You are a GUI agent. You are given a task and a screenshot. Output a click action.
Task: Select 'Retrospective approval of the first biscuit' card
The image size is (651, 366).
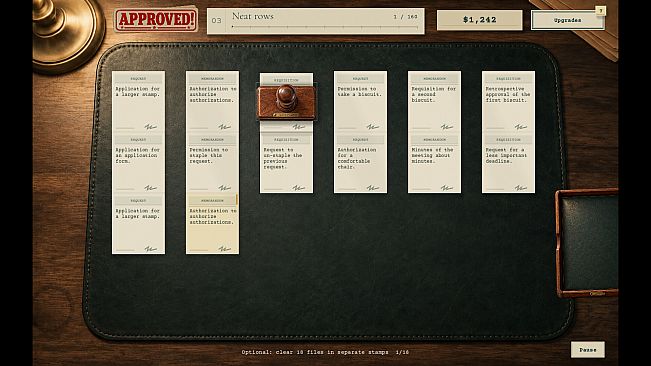point(508,101)
